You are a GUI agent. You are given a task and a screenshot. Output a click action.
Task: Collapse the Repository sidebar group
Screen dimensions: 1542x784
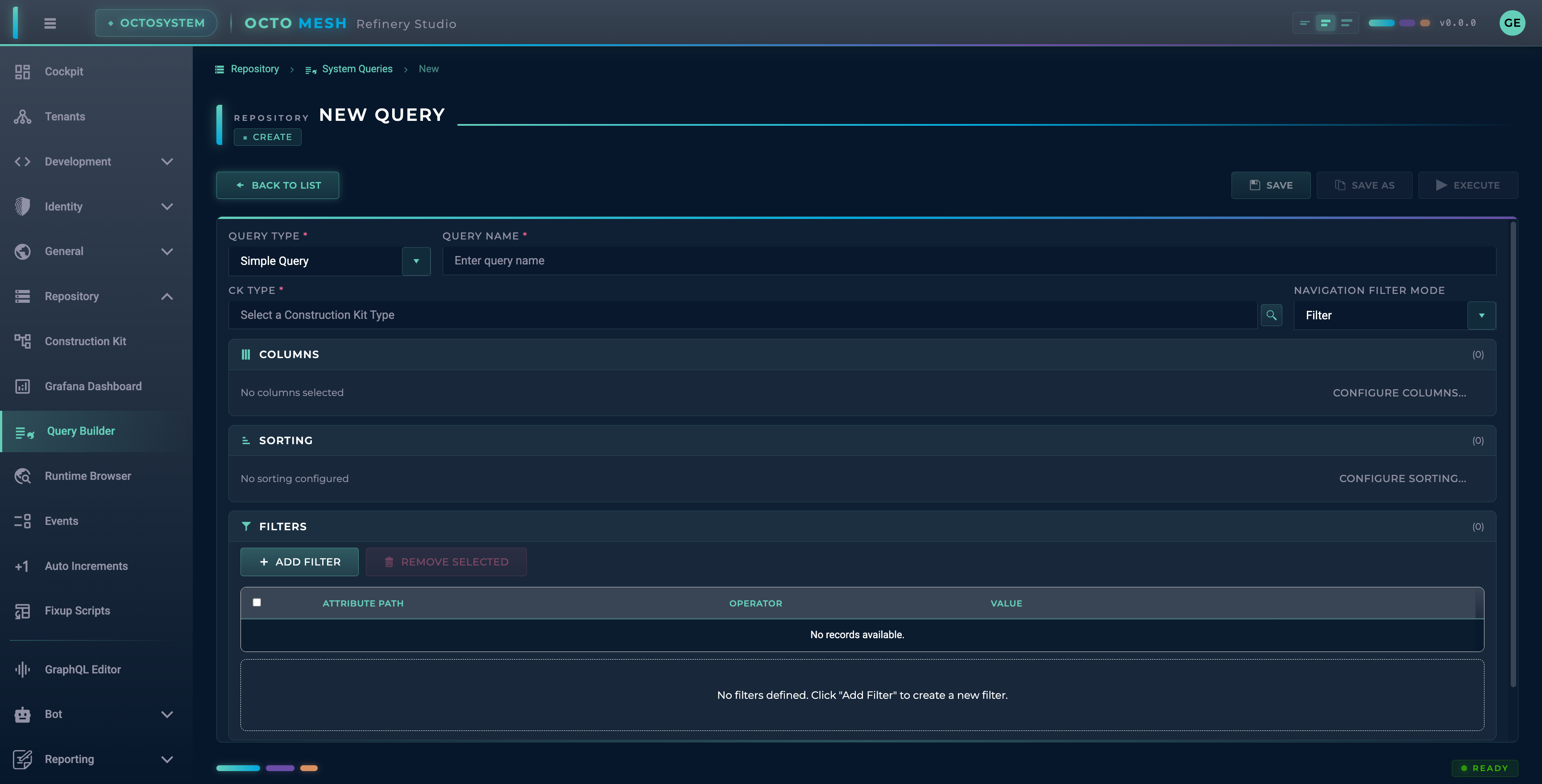(167, 297)
